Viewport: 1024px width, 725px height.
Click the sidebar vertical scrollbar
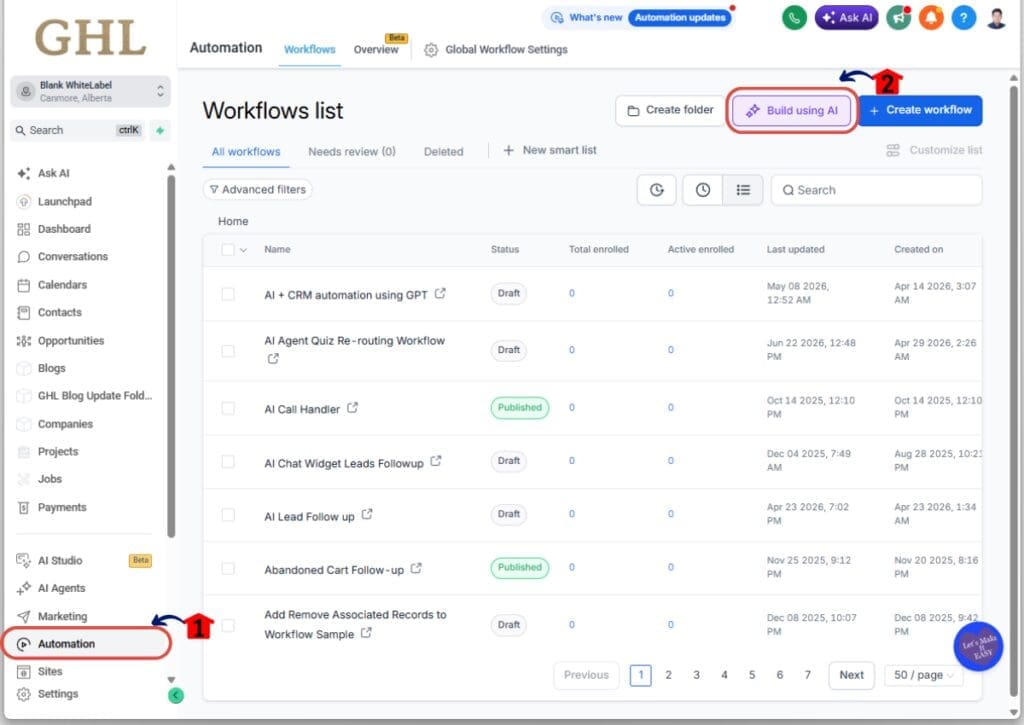[x=171, y=356]
